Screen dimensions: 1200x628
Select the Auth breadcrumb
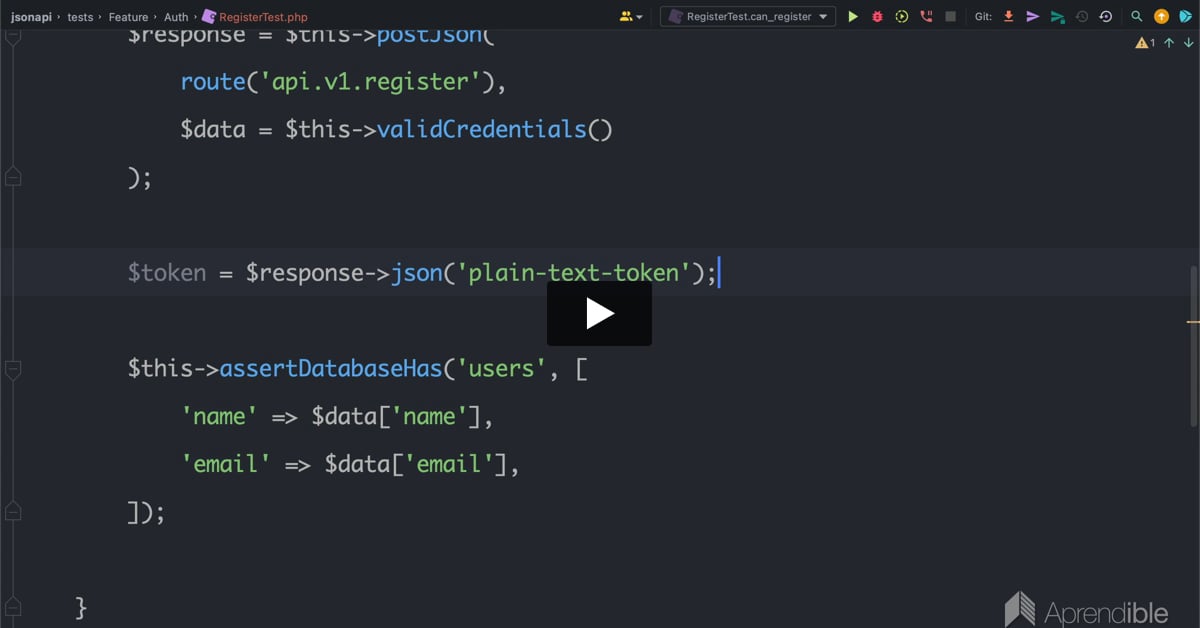point(176,16)
